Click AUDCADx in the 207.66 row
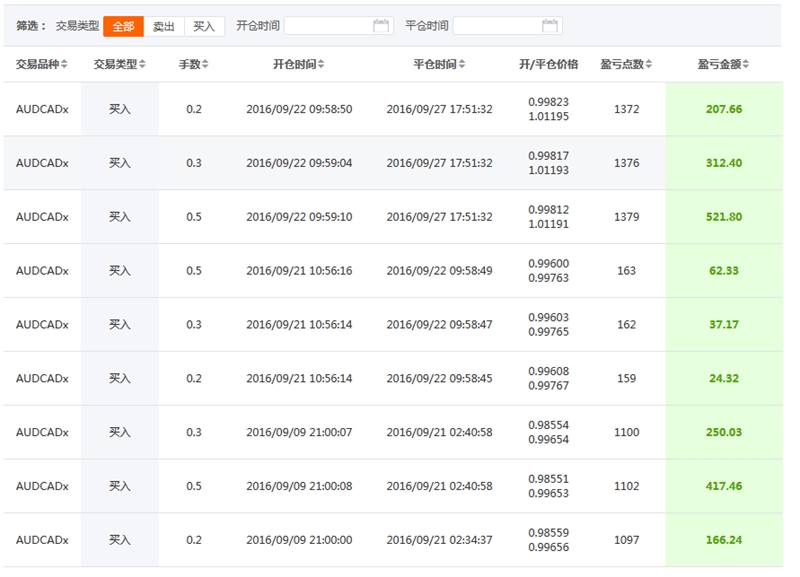Screen dimensions: 800x577 [42, 109]
